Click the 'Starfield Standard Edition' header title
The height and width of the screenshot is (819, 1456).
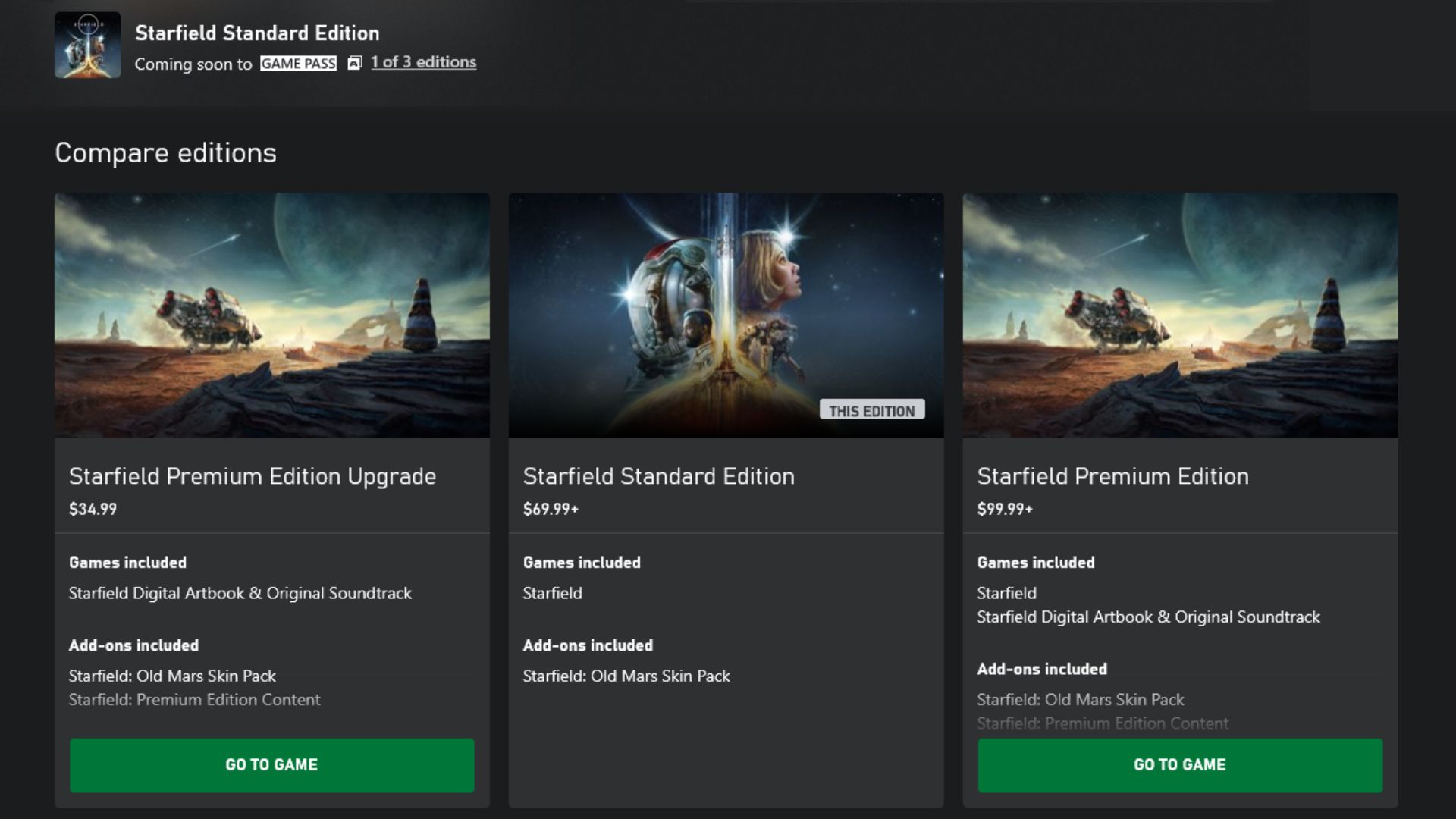tap(257, 33)
